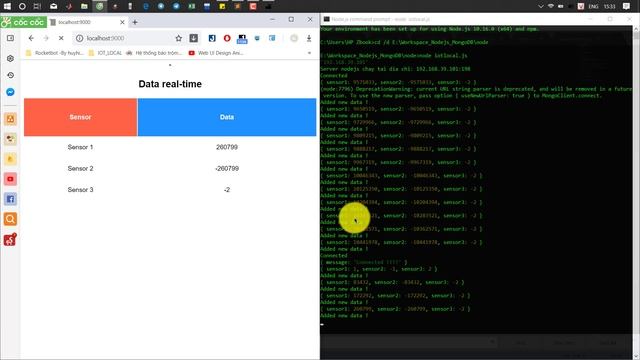
Task: Open the Windows Start menu
Action: coord(7,6)
